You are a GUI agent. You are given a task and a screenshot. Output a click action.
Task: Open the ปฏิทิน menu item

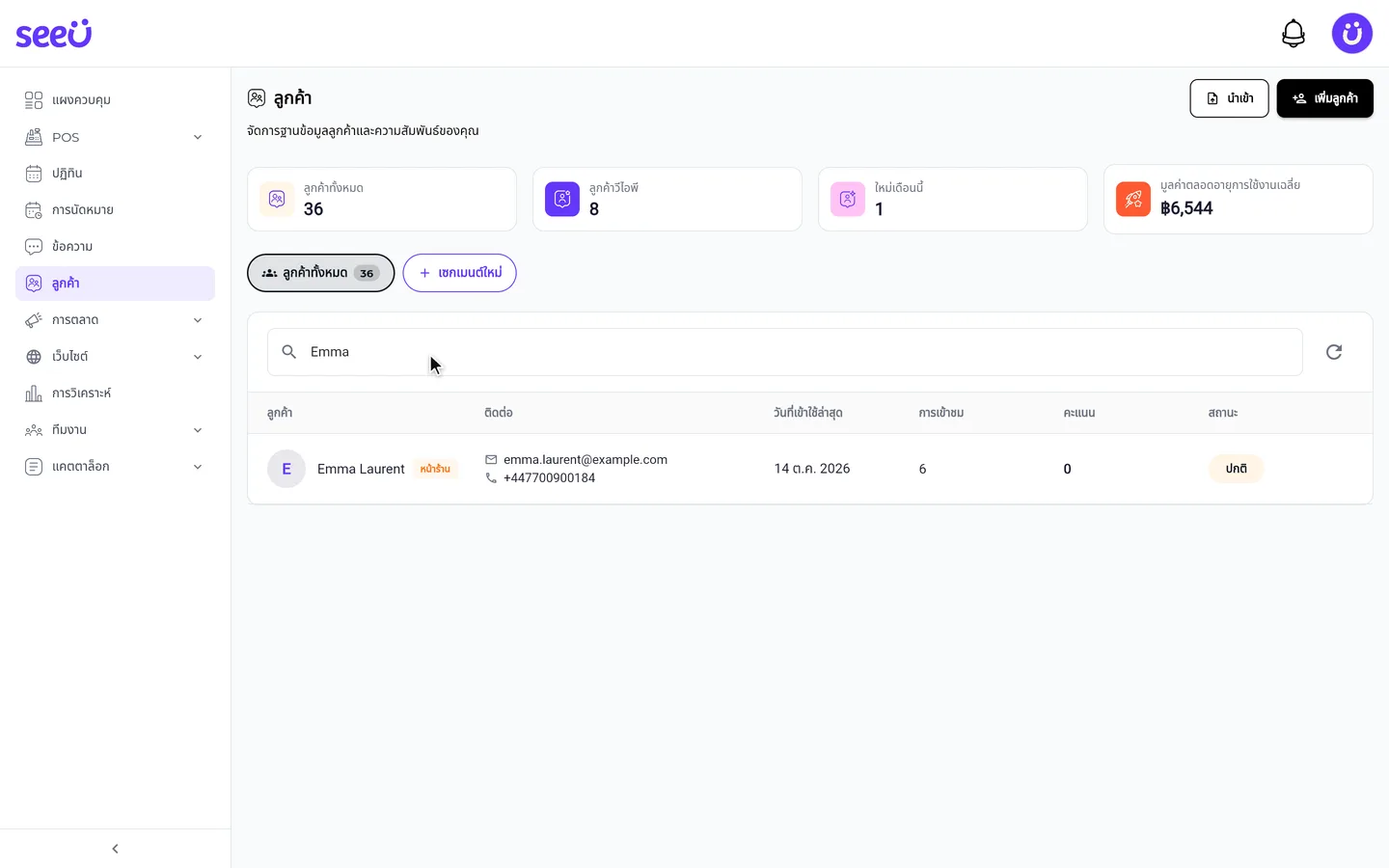click(115, 174)
